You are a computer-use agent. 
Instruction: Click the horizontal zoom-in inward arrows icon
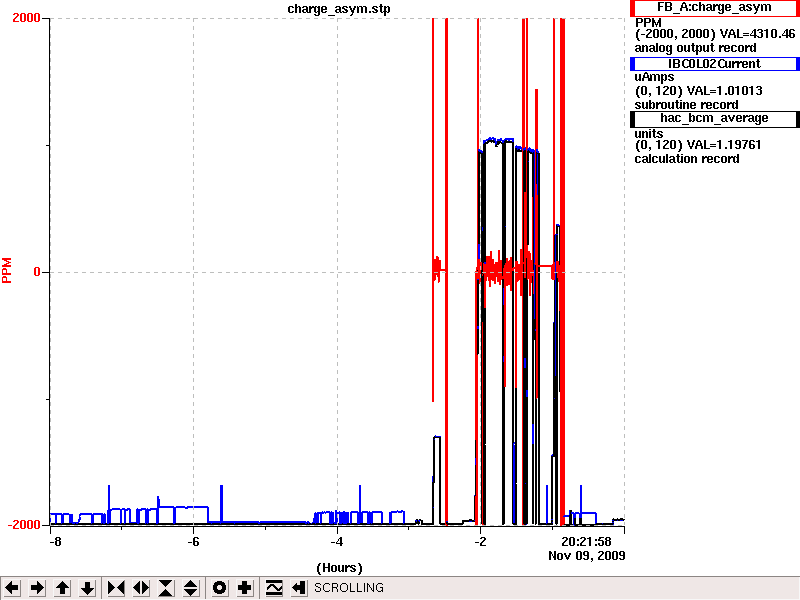pos(116,588)
